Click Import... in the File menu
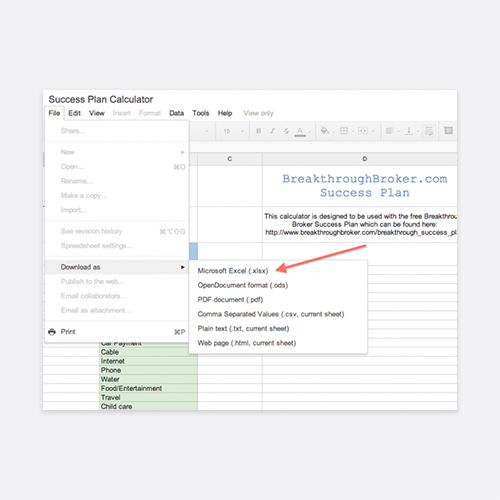The image size is (500, 500). [117, 210]
